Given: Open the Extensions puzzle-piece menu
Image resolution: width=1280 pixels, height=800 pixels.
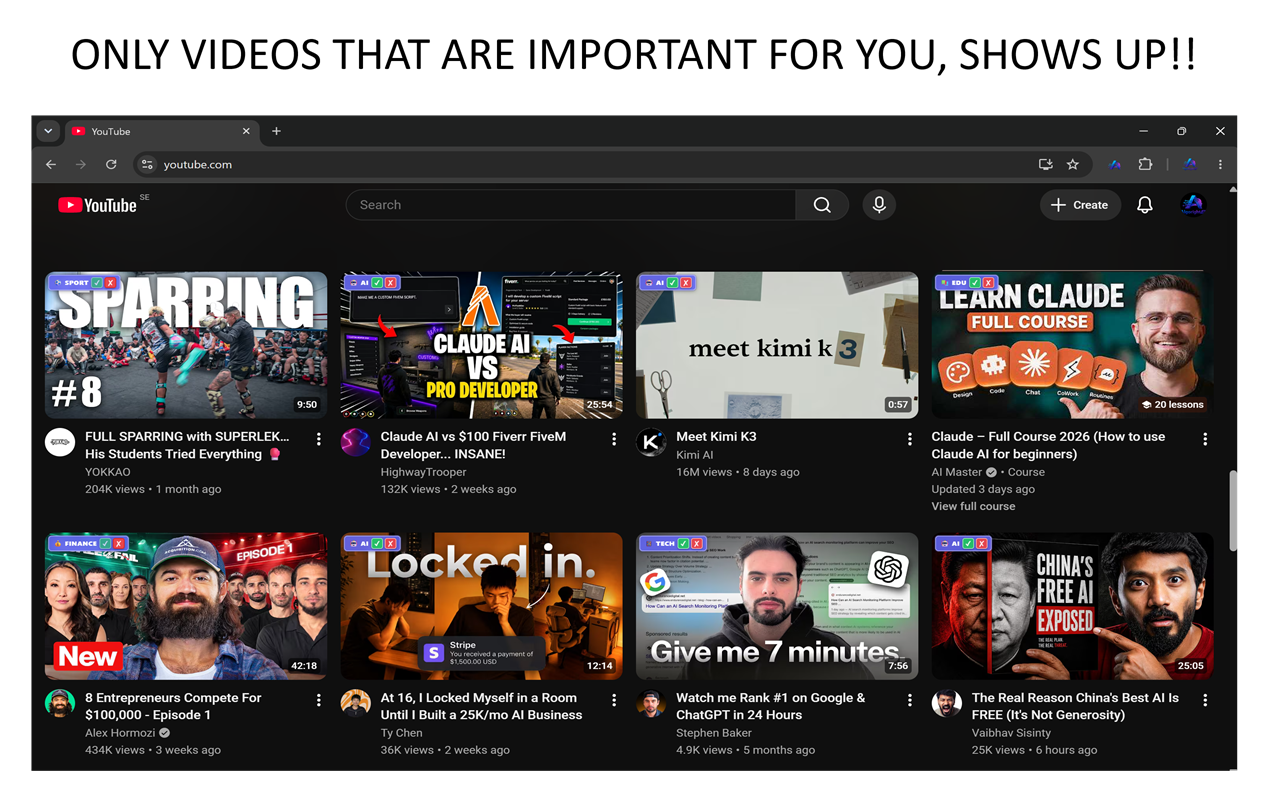Looking at the screenshot, I should click(x=1145, y=164).
